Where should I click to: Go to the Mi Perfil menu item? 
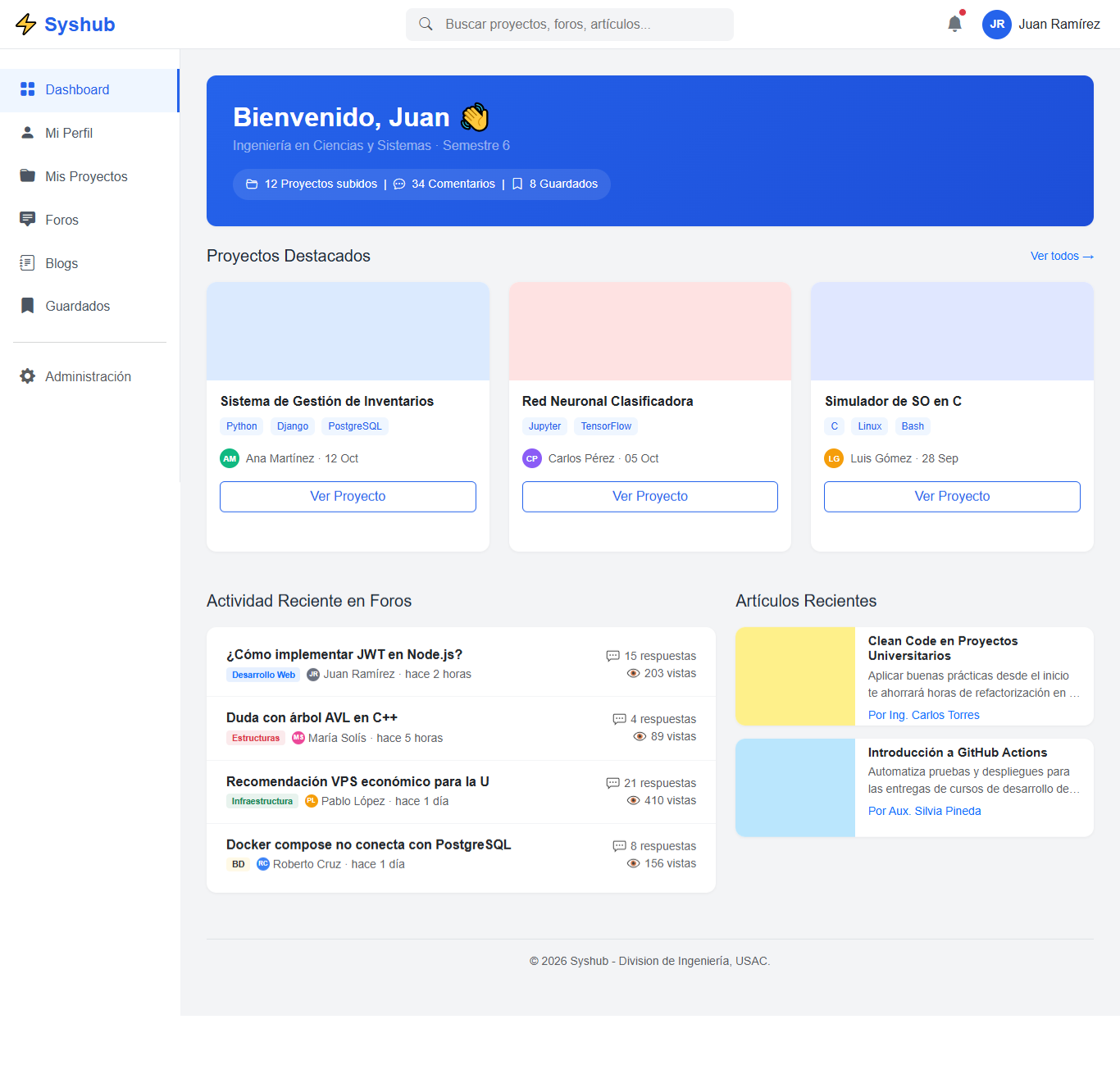point(69,133)
